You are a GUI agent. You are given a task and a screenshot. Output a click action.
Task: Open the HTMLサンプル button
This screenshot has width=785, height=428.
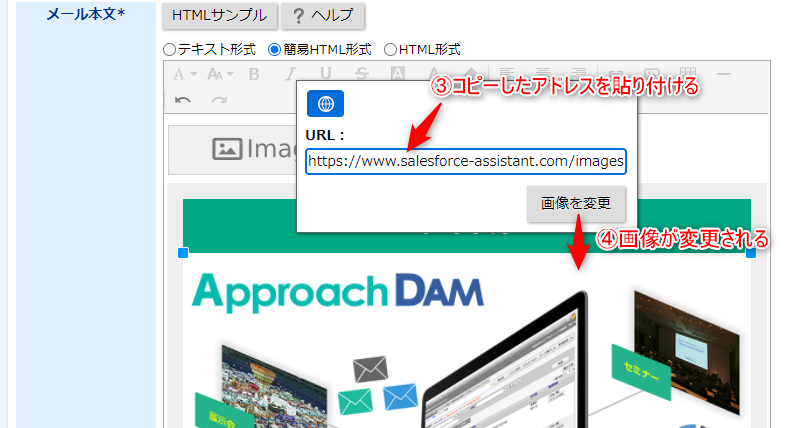pyautogui.click(x=219, y=16)
